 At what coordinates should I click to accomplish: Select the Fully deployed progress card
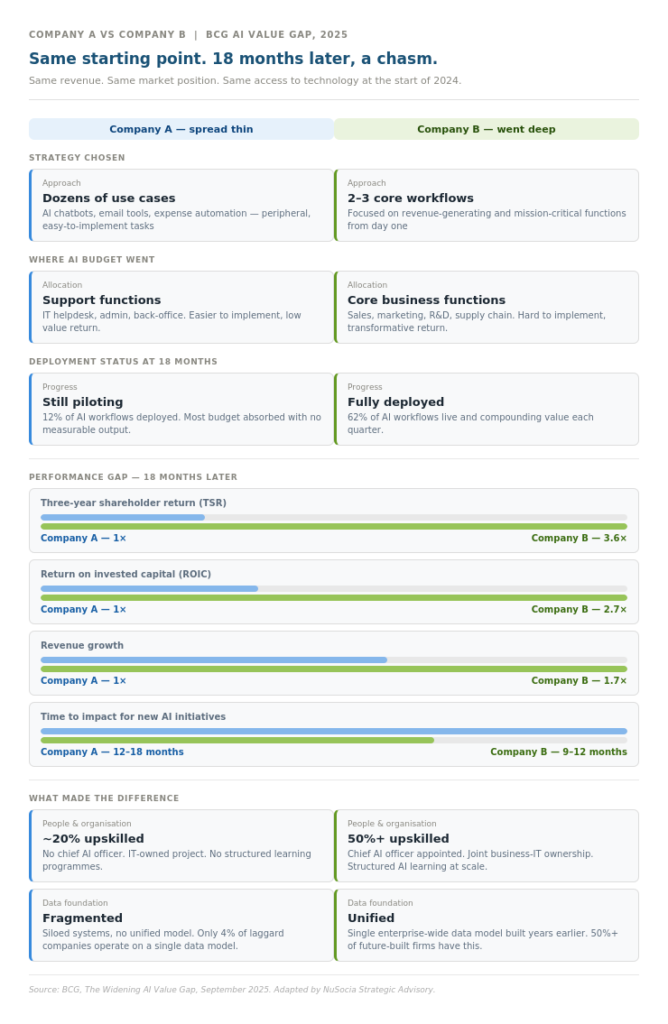486,409
